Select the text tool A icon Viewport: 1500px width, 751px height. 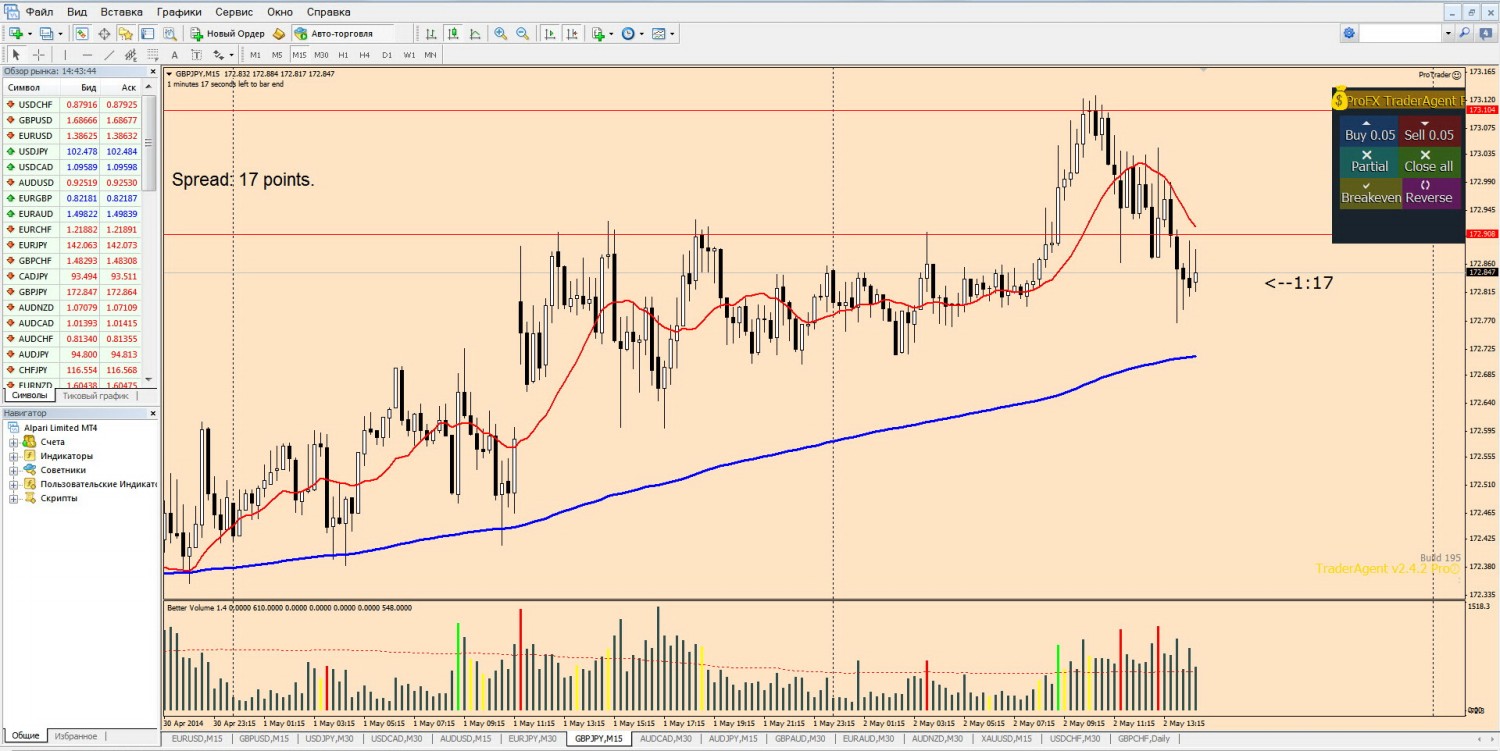(x=174, y=55)
